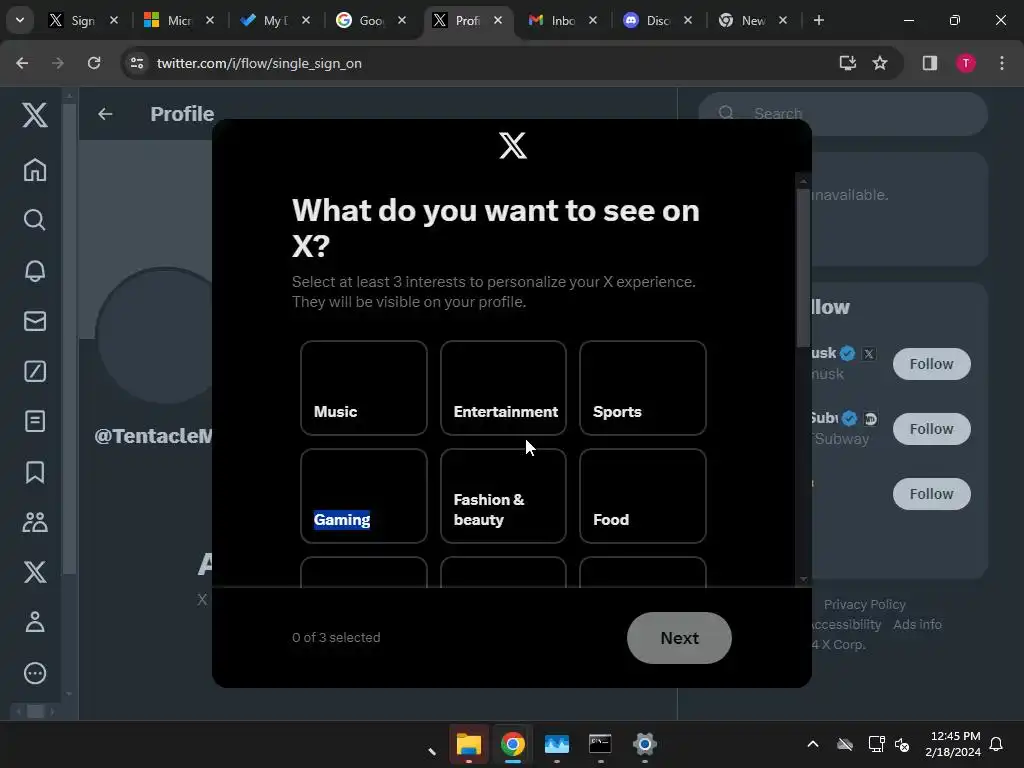Open Home from the sidebar
Image resolution: width=1024 pixels, height=768 pixels.
(35, 170)
